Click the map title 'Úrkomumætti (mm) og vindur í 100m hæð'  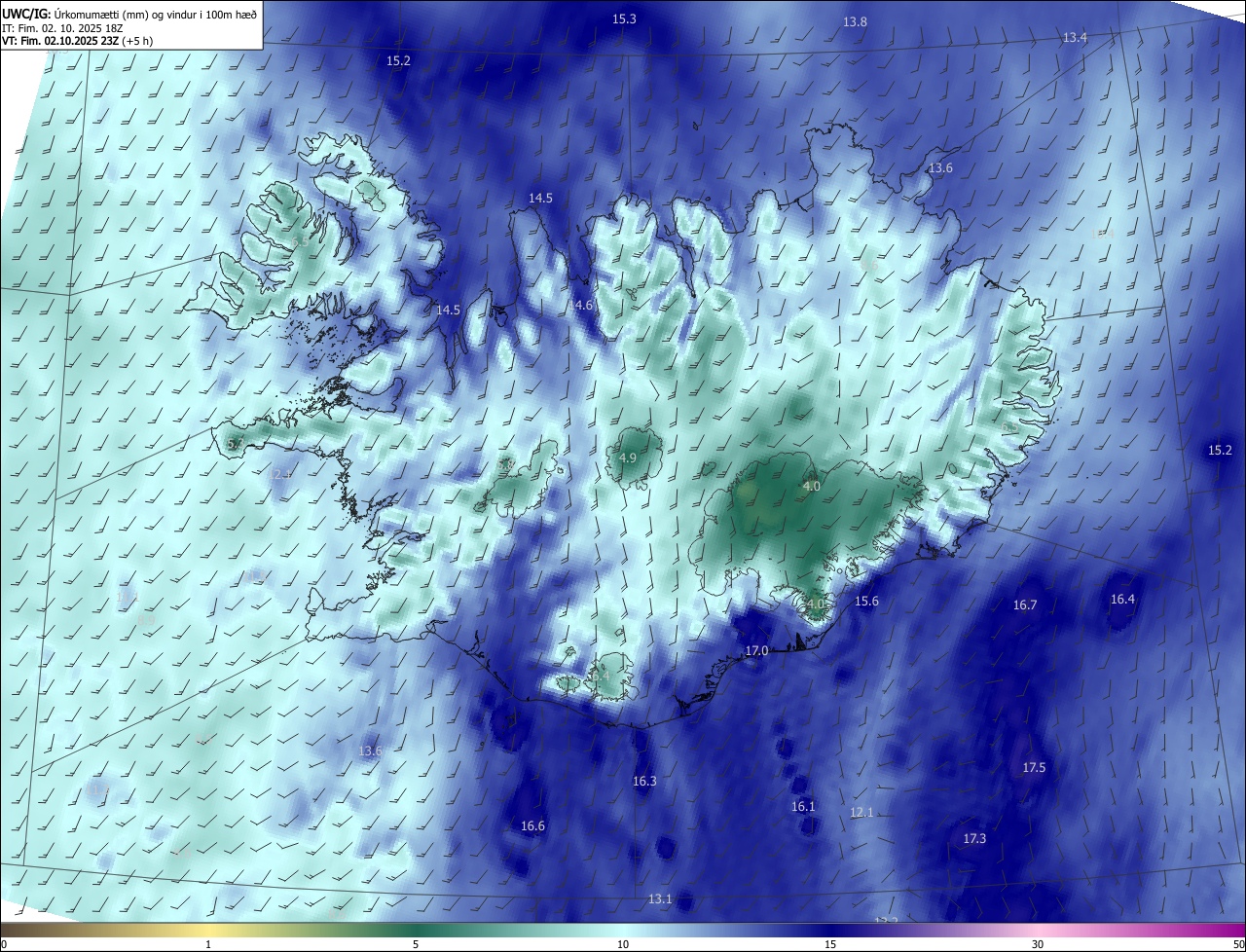pos(156,14)
